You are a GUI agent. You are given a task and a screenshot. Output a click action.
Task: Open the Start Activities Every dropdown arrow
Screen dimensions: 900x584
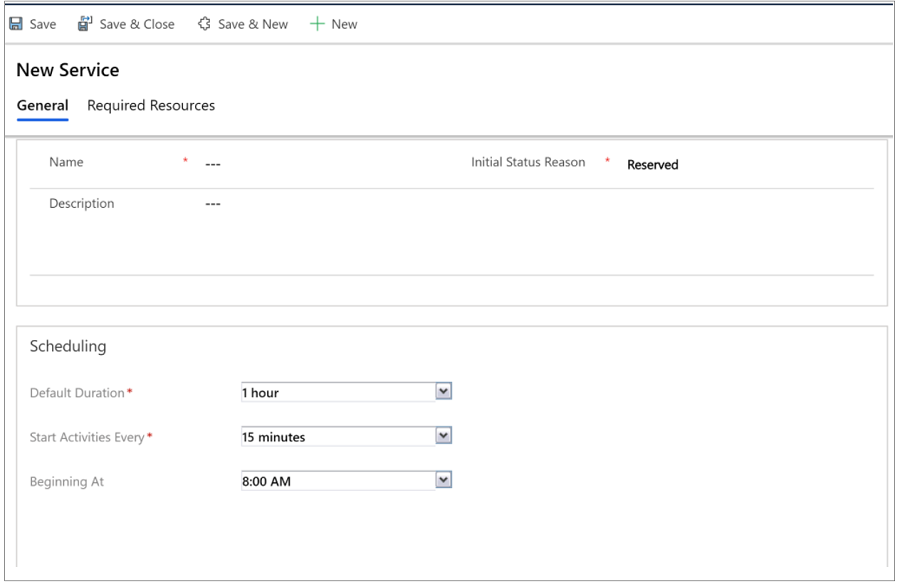coord(443,436)
